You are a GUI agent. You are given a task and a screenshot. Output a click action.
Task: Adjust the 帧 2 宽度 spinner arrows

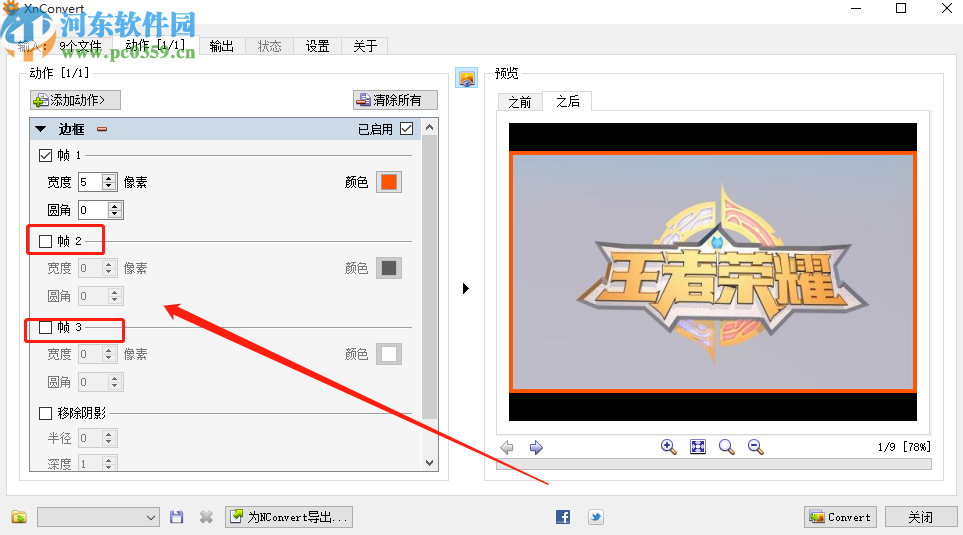coord(109,268)
